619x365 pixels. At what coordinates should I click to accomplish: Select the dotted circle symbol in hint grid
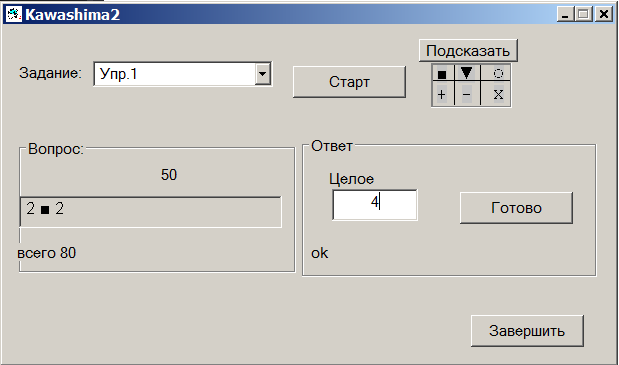496,73
